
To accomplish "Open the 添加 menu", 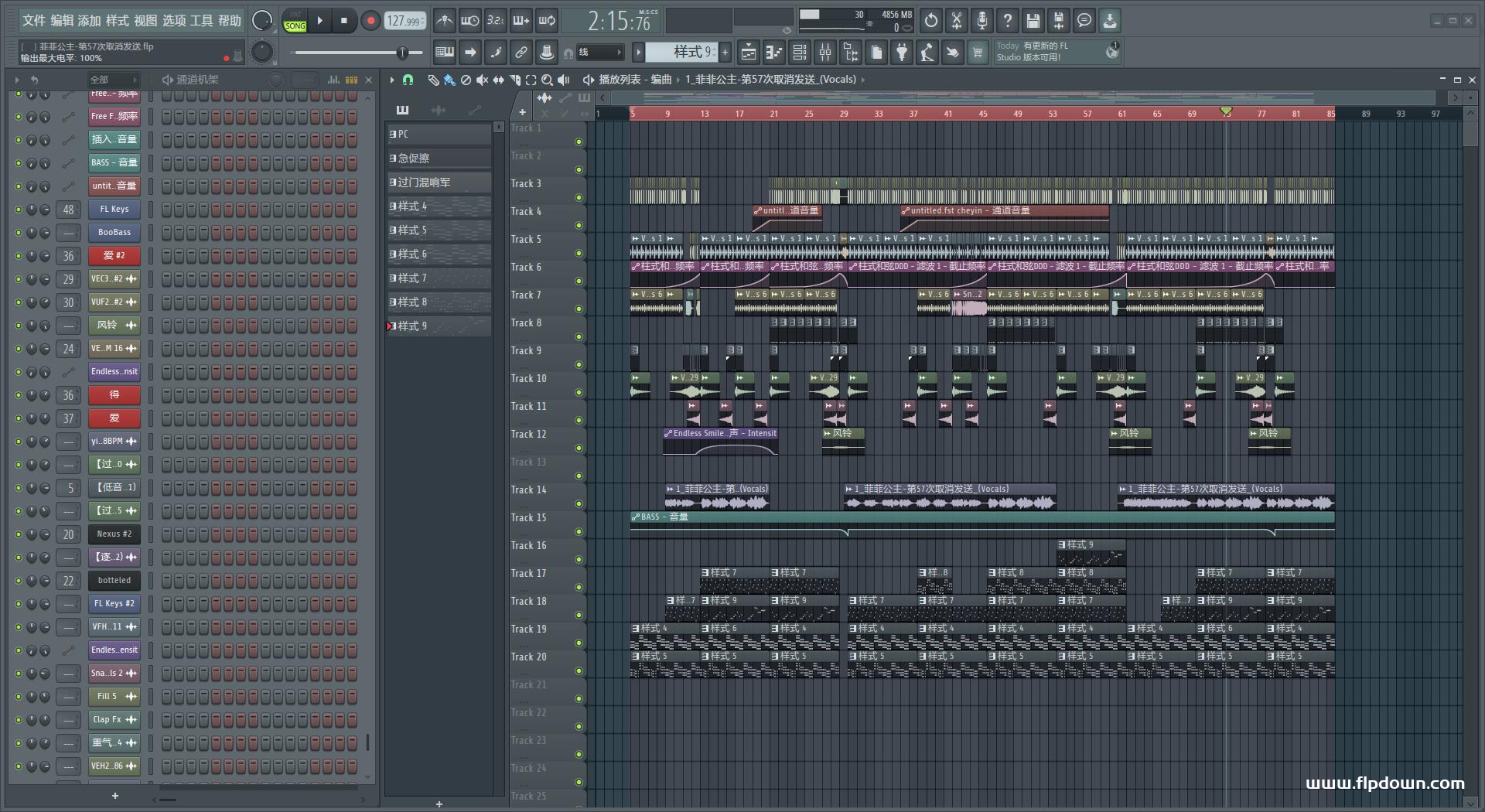I will [90, 21].
